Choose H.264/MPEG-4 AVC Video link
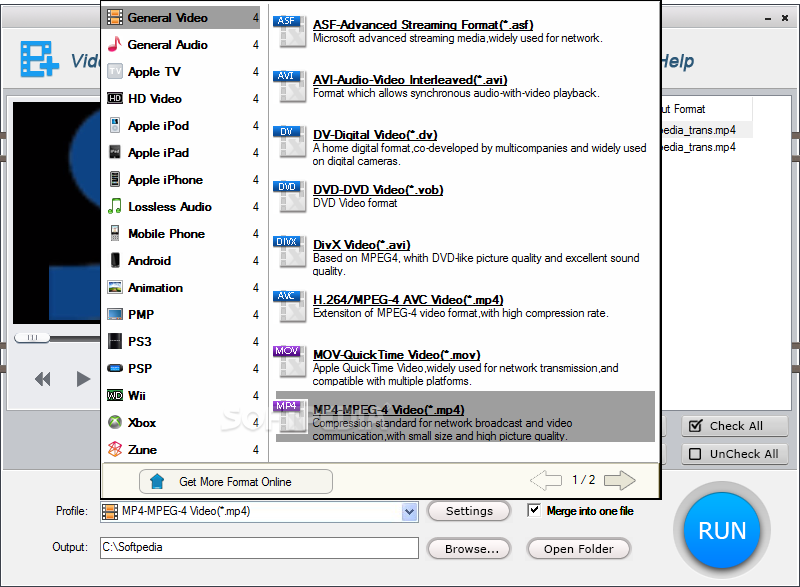 coord(408,300)
